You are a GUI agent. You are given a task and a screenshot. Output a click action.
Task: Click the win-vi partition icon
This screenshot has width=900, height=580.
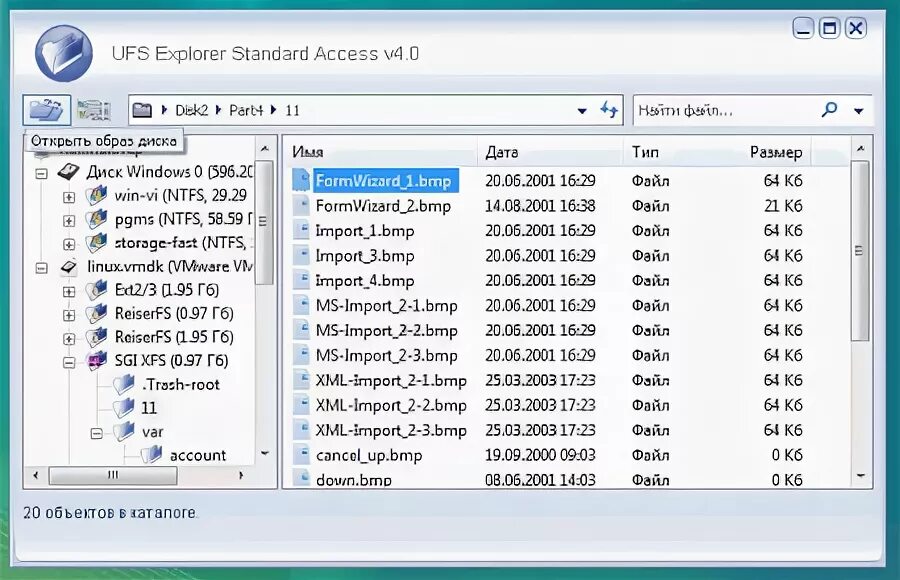[96, 195]
